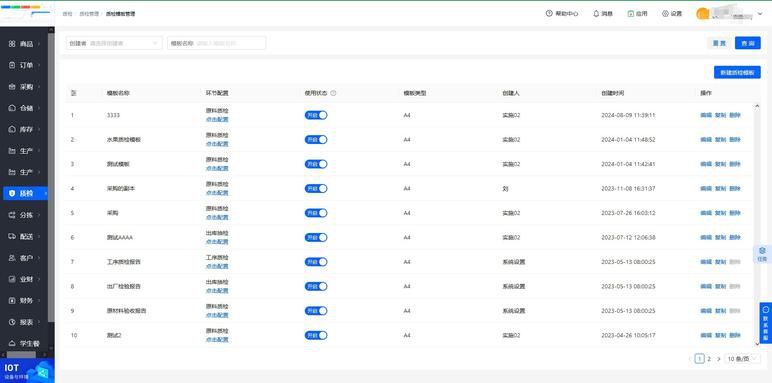Open the 配送 delivery truck icon
The width and height of the screenshot is (772, 383).
pos(12,236)
